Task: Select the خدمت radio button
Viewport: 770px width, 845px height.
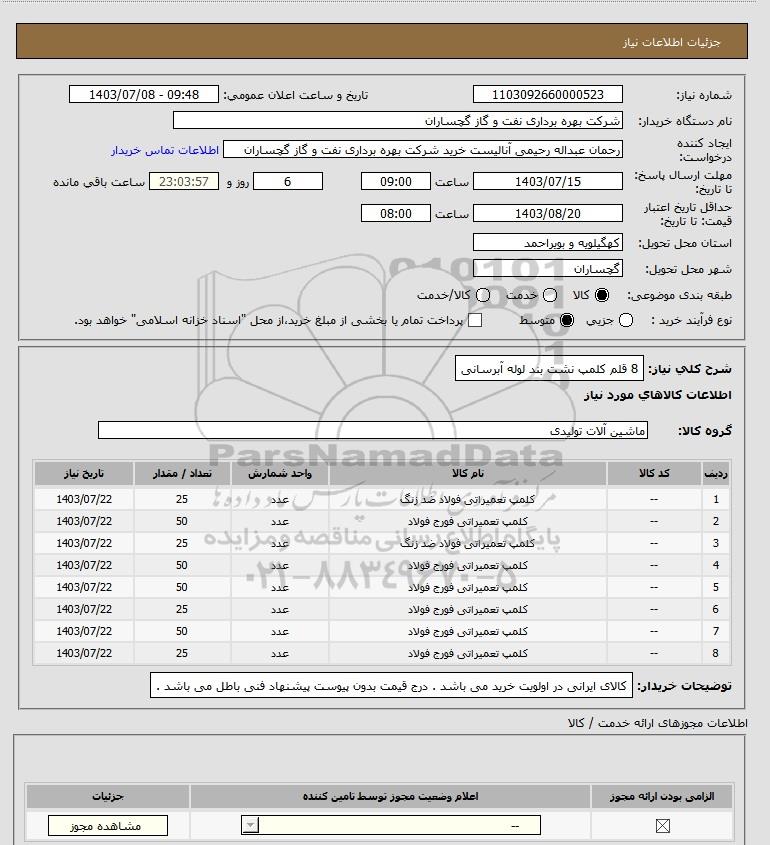Action: click(550, 295)
